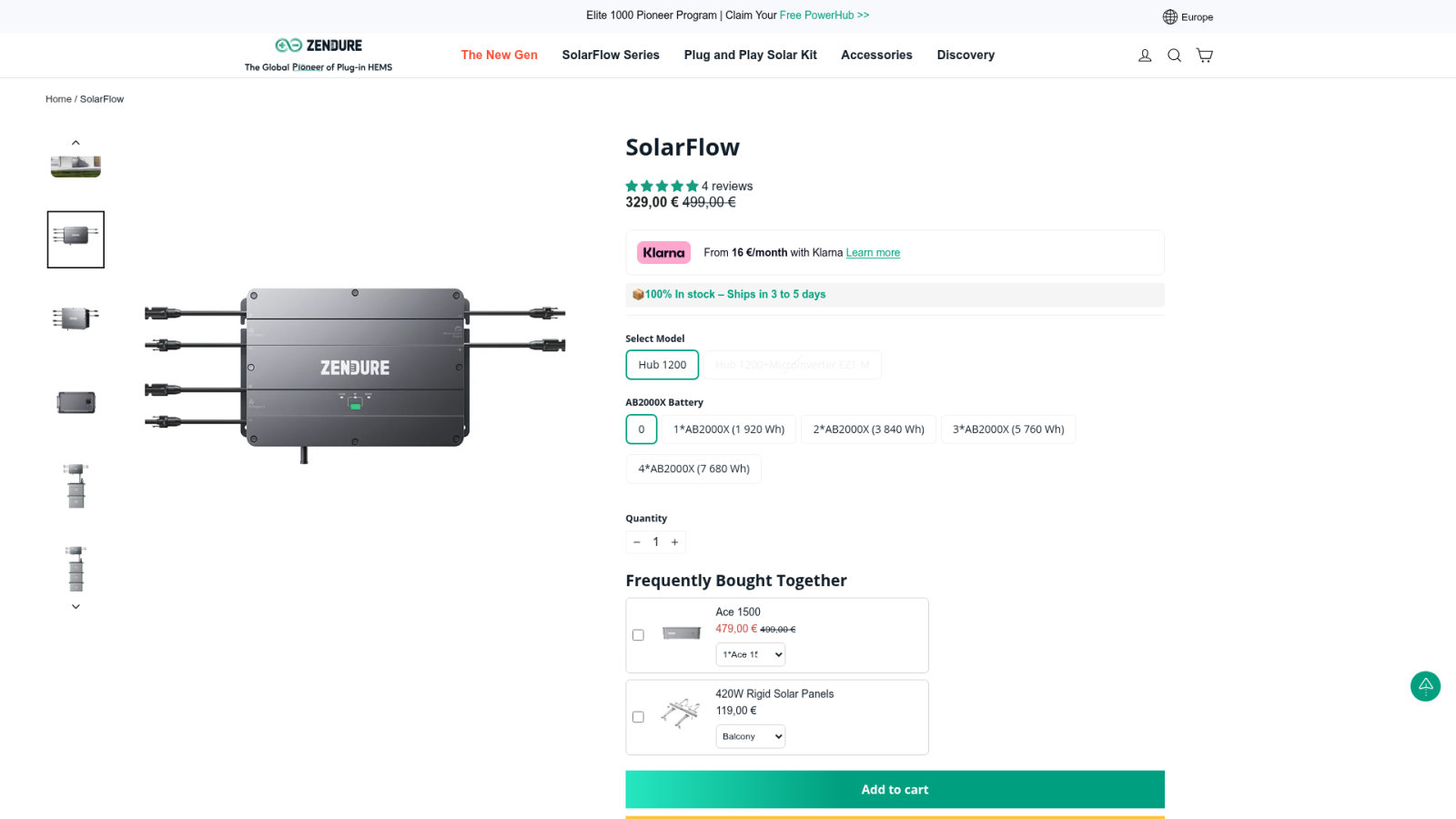Go to Home breadcrumb link
The width and height of the screenshot is (1456, 819).
click(58, 99)
